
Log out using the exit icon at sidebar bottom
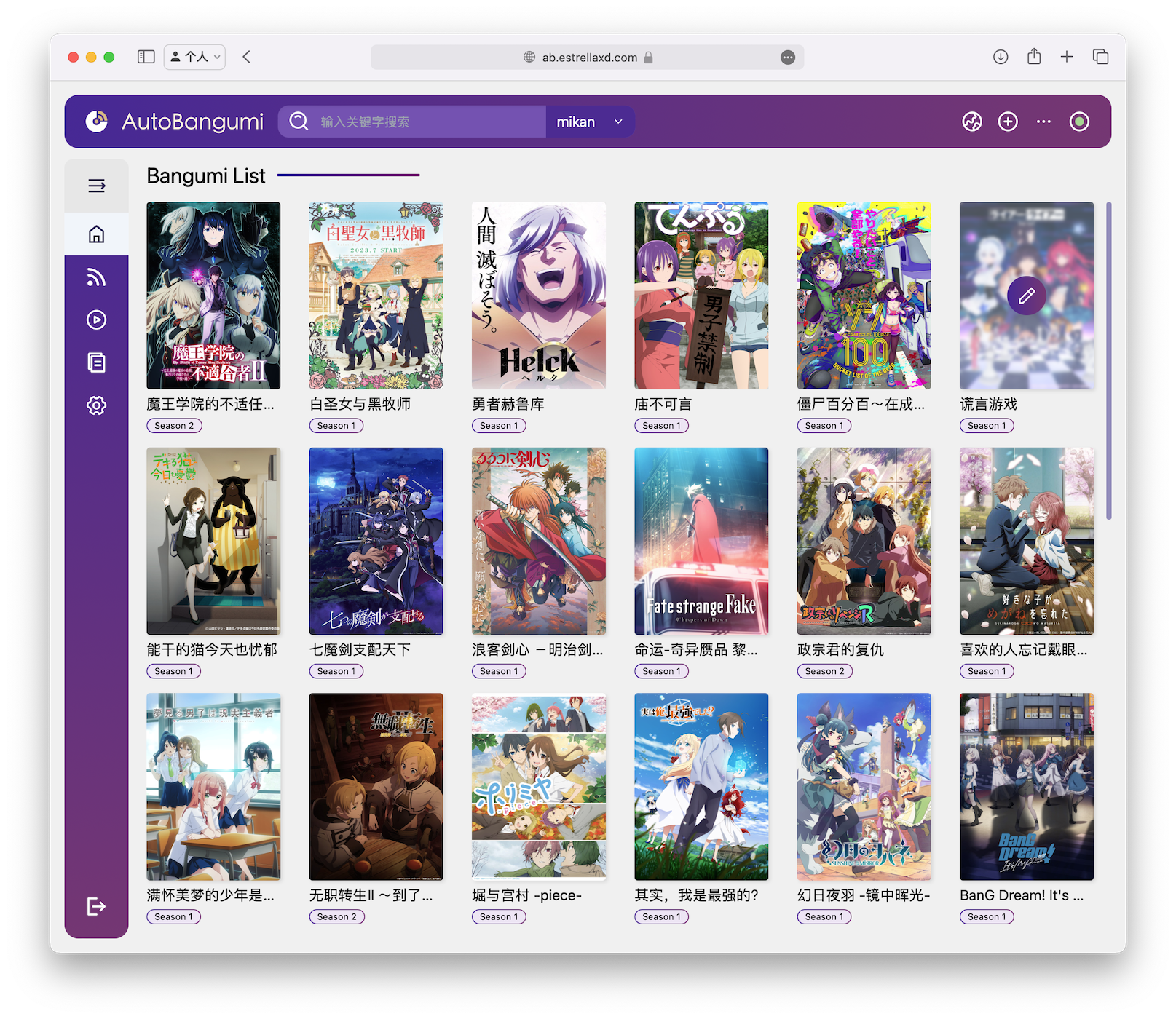95,907
